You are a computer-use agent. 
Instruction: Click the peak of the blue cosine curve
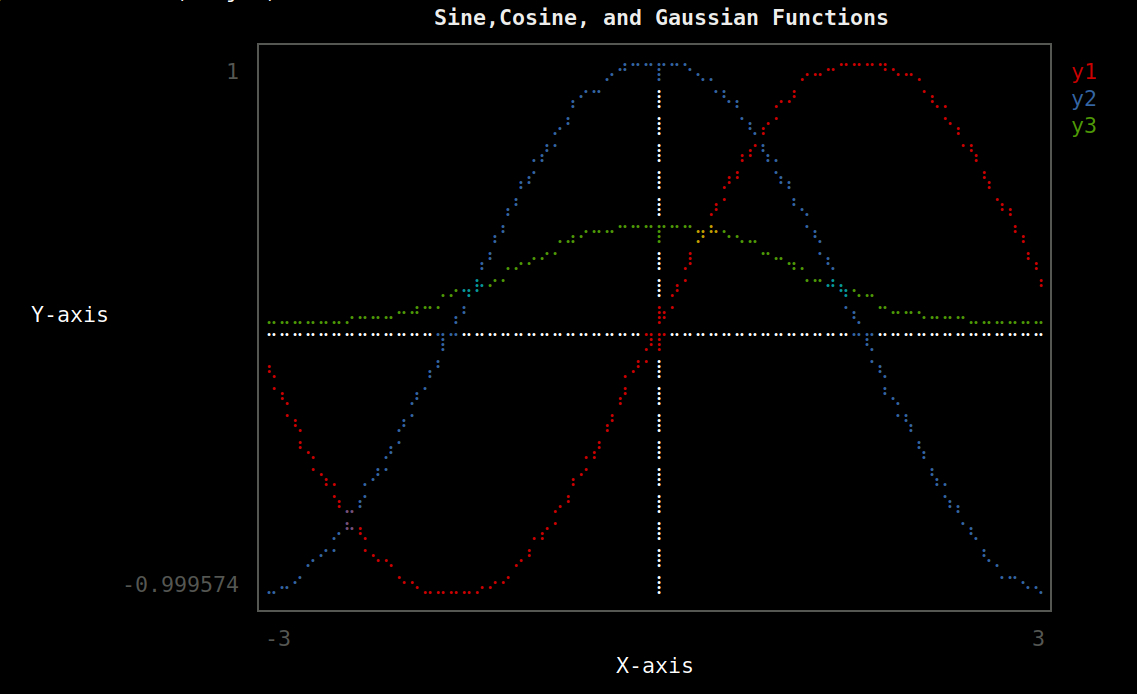click(x=658, y=65)
